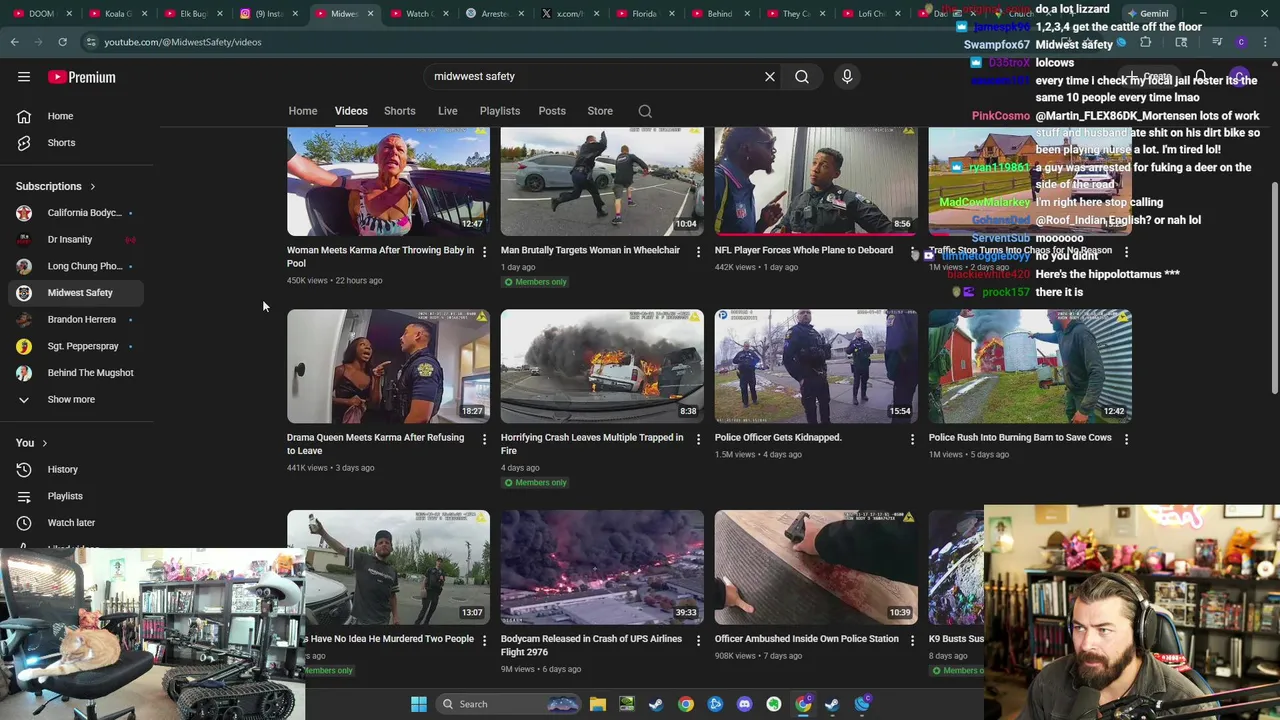1280x720 pixels.
Task: Switch to the channel Shorts tab
Action: [400, 111]
